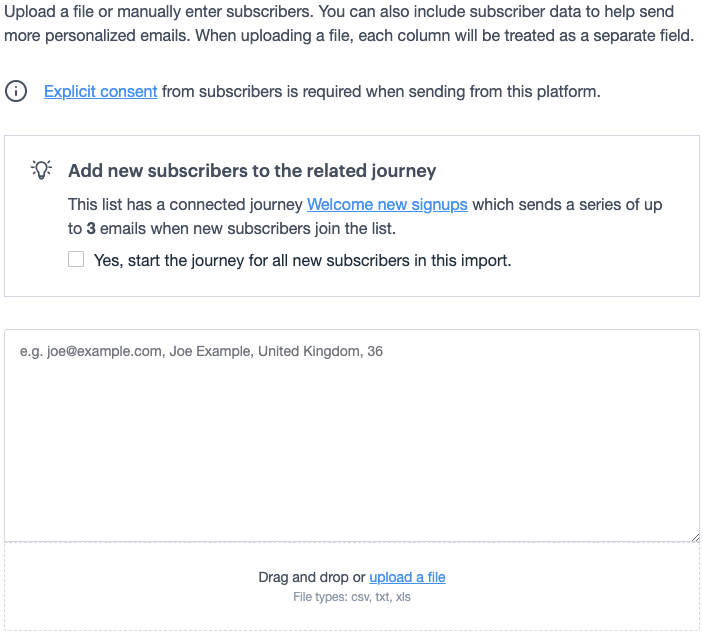Click the 'Yes, start the journey' checkbox label
The height and width of the screenshot is (634, 703).
point(302,260)
